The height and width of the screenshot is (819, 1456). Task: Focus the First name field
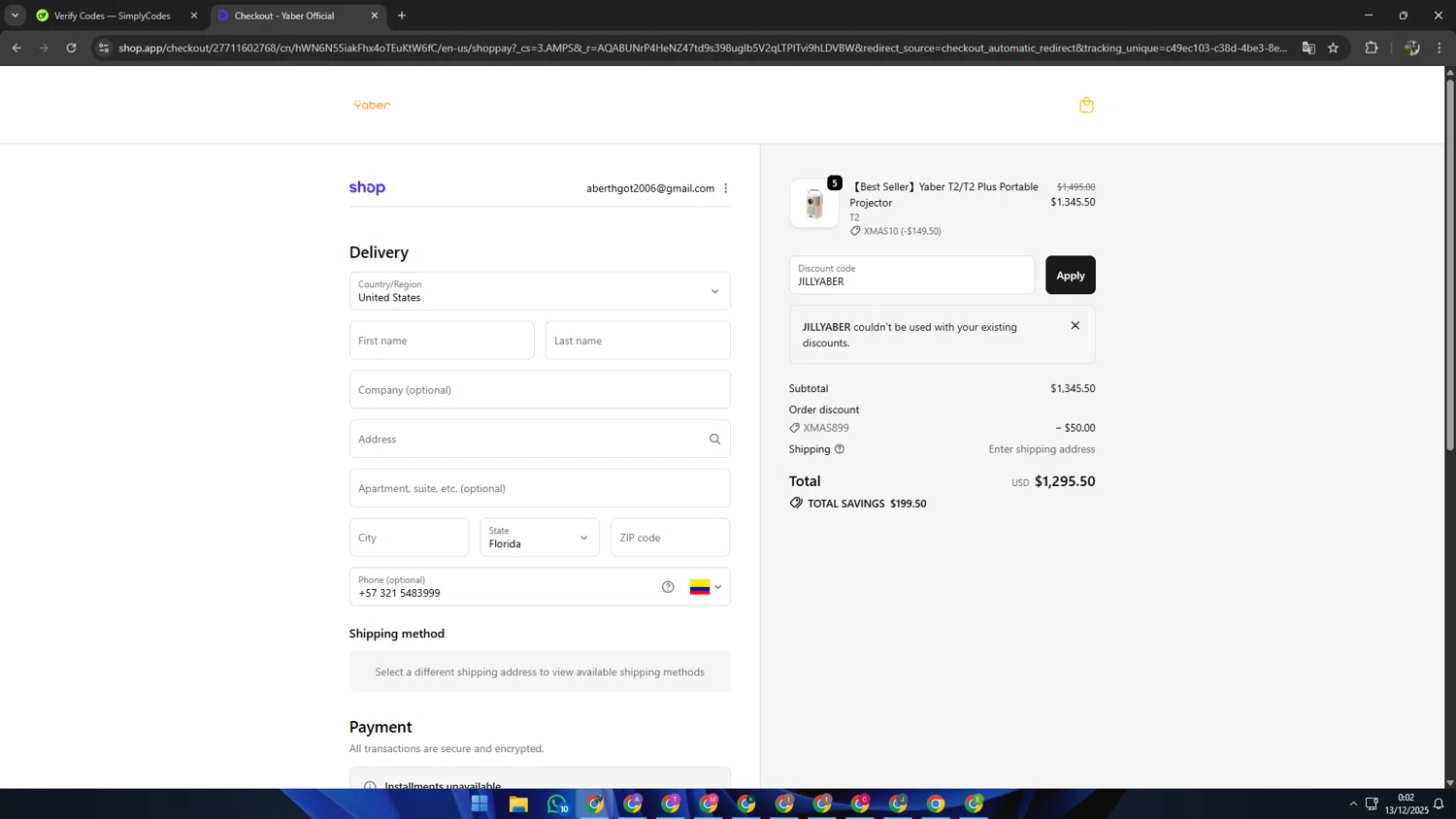442,341
